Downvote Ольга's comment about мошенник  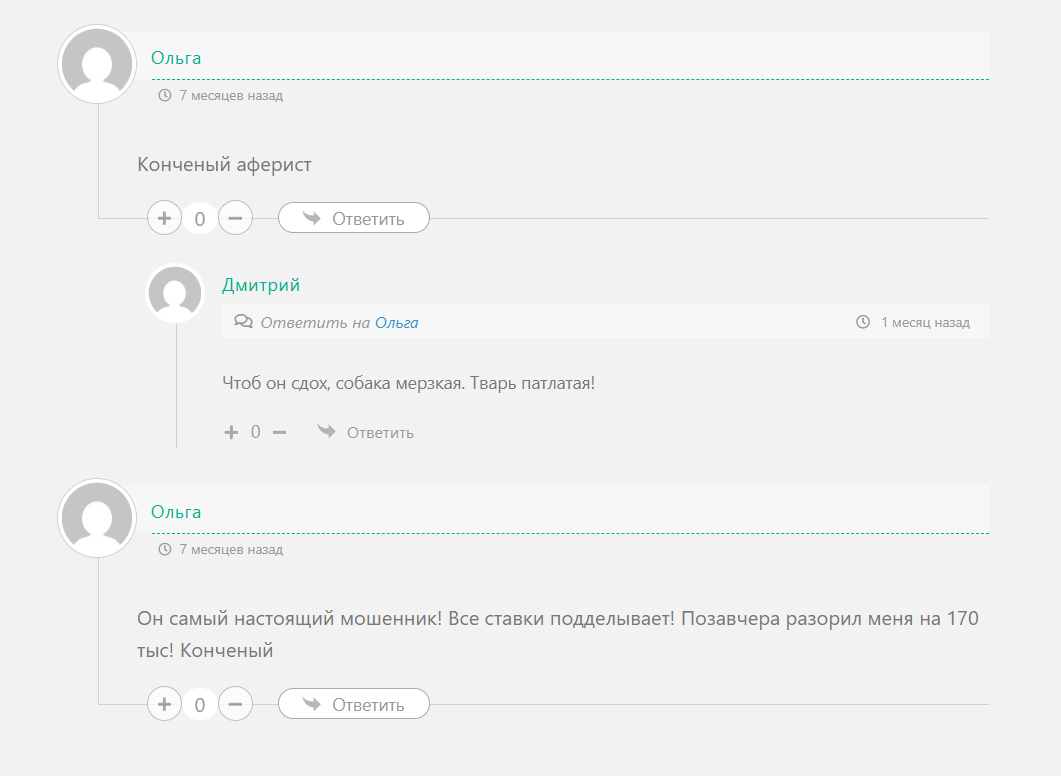(x=235, y=704)
